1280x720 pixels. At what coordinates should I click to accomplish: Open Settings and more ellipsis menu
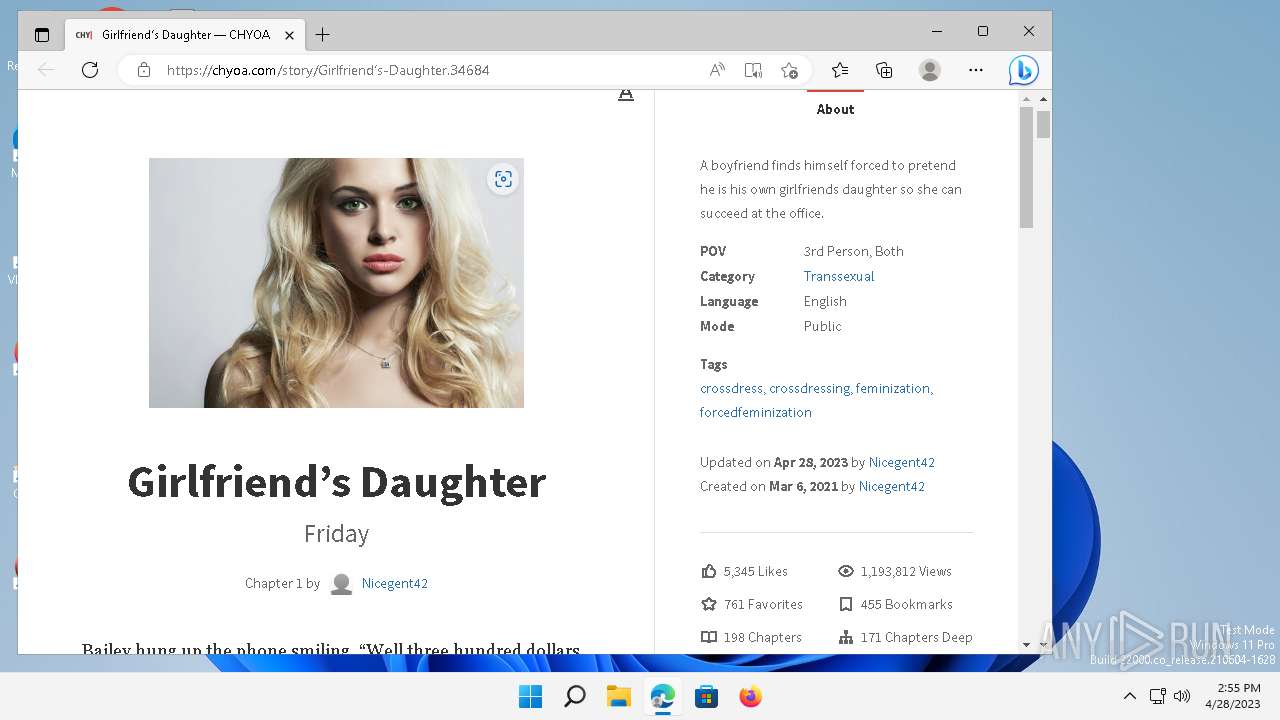976,70
